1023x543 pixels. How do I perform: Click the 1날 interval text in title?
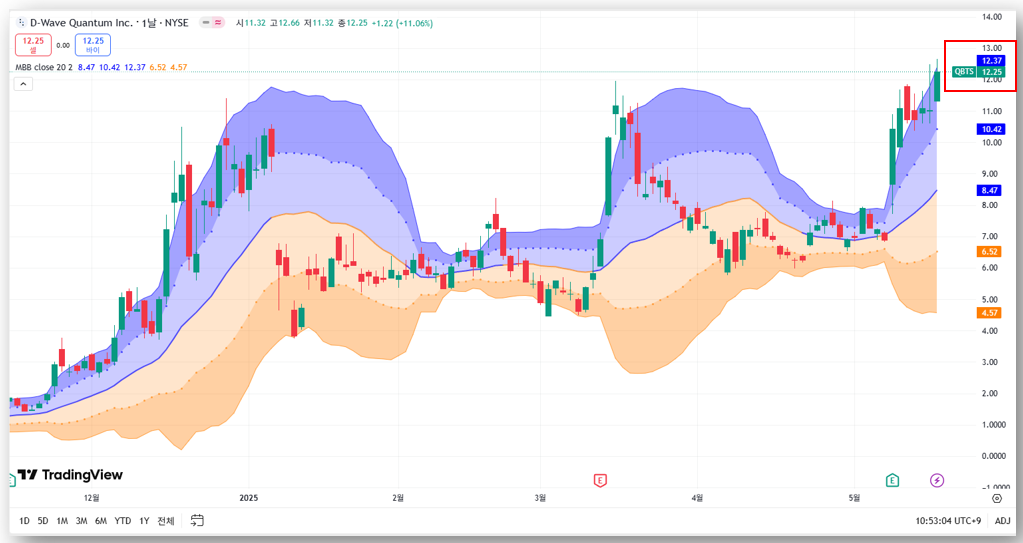click(x=148, y=23)
